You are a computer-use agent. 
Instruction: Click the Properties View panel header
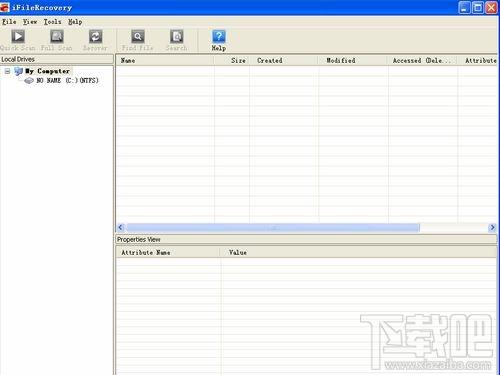pyautogui.click(x=306, y=239)
